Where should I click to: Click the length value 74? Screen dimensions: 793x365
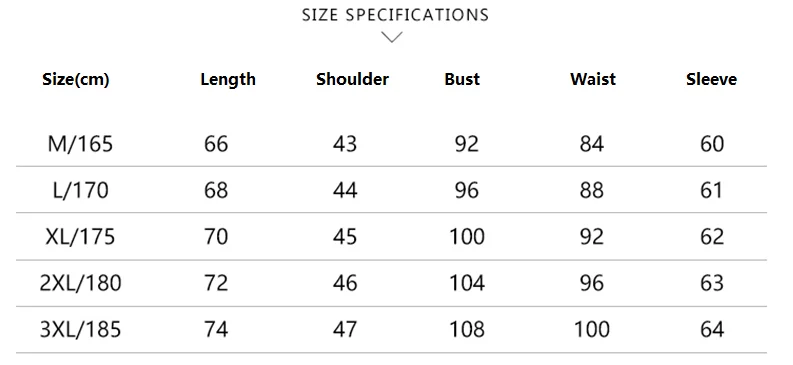pyautogui.click(x=216, y=330)
